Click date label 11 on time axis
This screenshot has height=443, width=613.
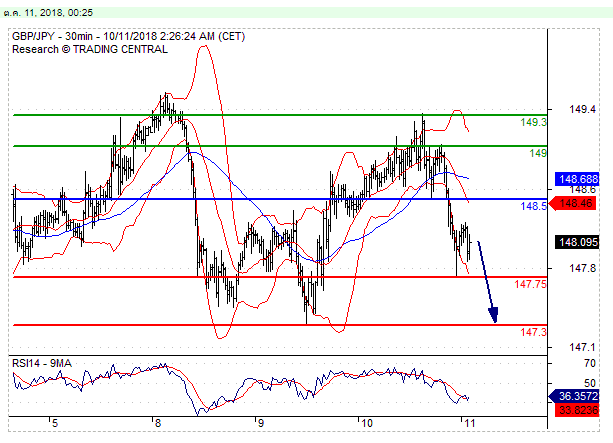(x=469, y=423)
